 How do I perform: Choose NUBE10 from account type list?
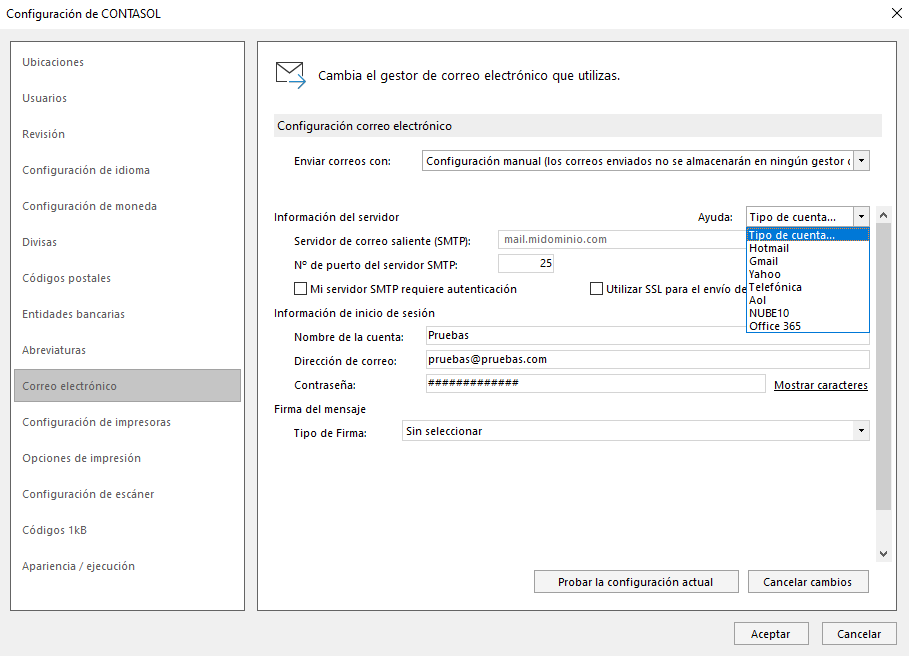(808, 313)
